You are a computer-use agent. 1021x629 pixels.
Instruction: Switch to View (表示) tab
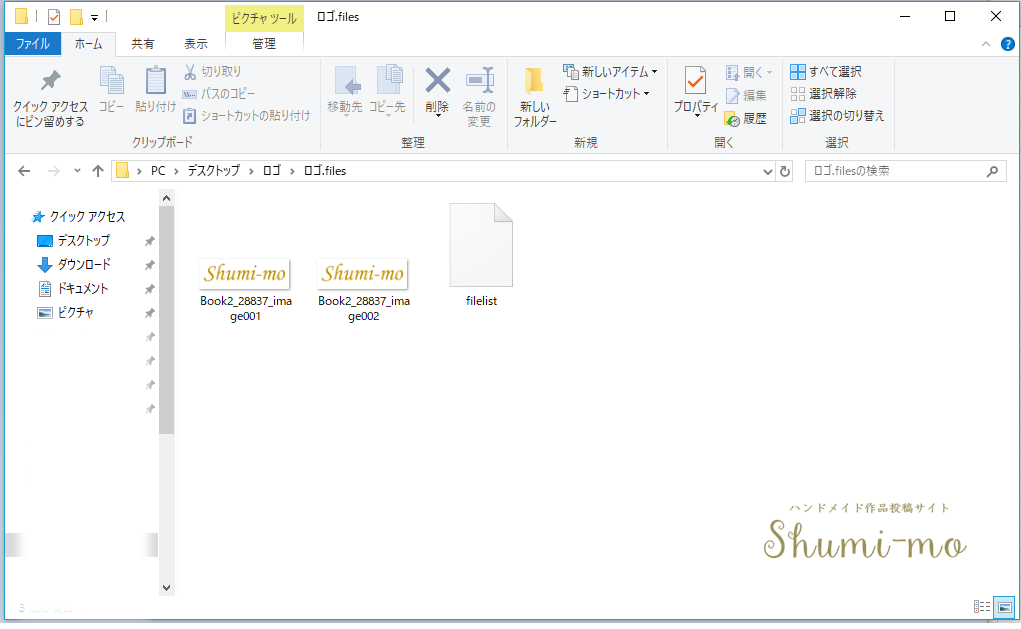point(195,44)
